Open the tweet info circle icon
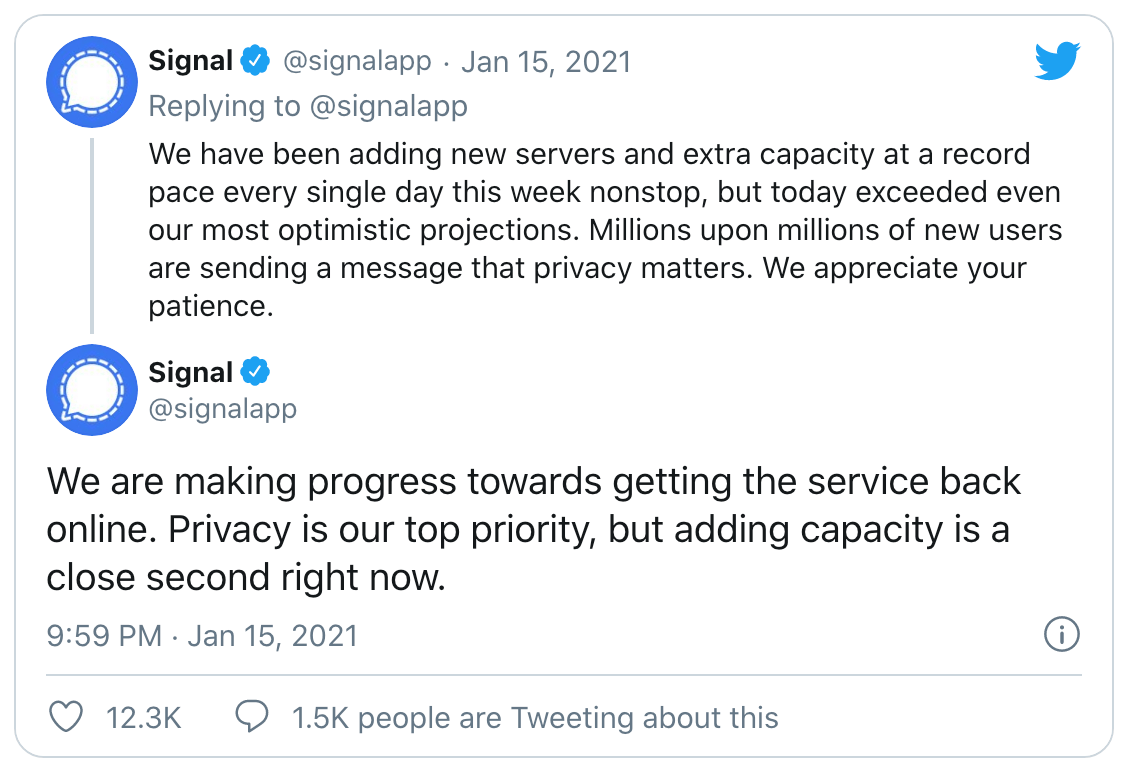This screenshot has height=778, width=1136. pyautogui.click(x=1062, y=635)
